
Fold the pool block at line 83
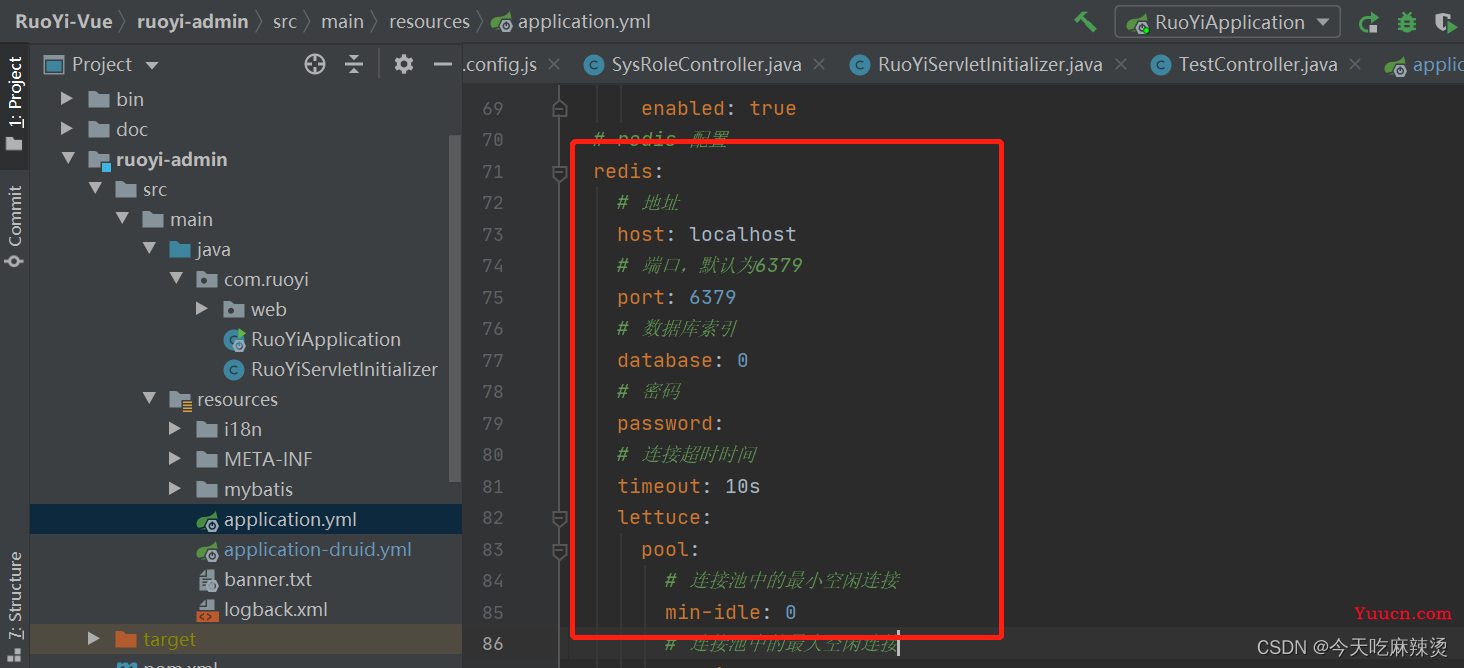pos(559,550)
